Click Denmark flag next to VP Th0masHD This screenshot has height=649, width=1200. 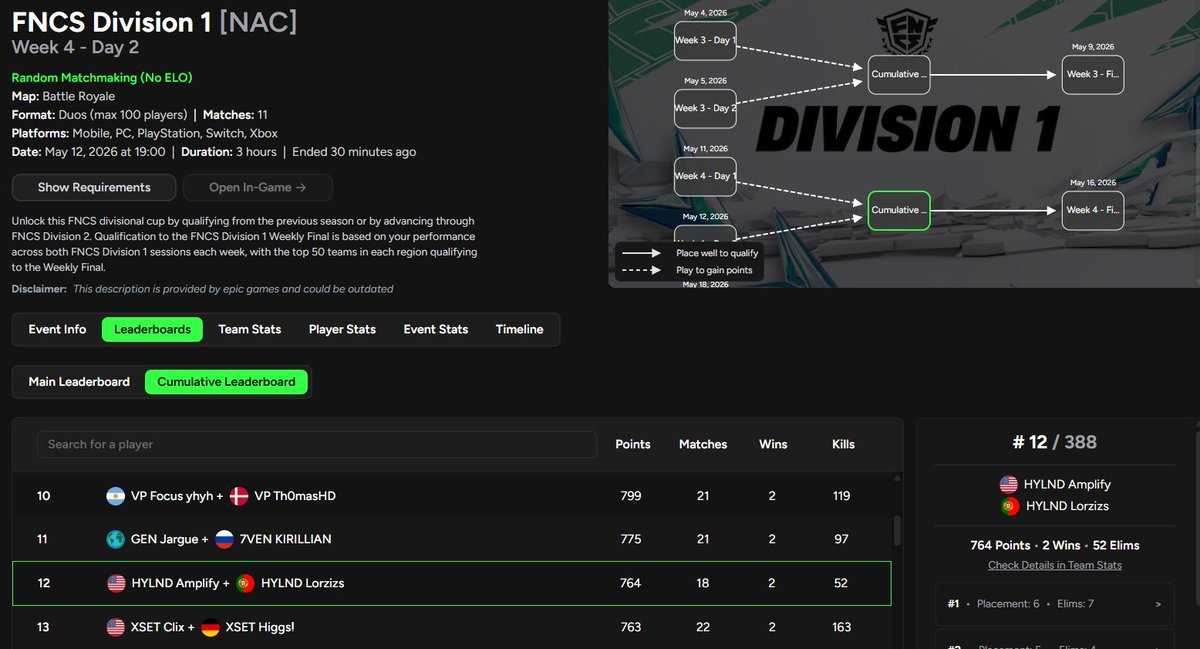pyautogui.click(x=239, y=496)
